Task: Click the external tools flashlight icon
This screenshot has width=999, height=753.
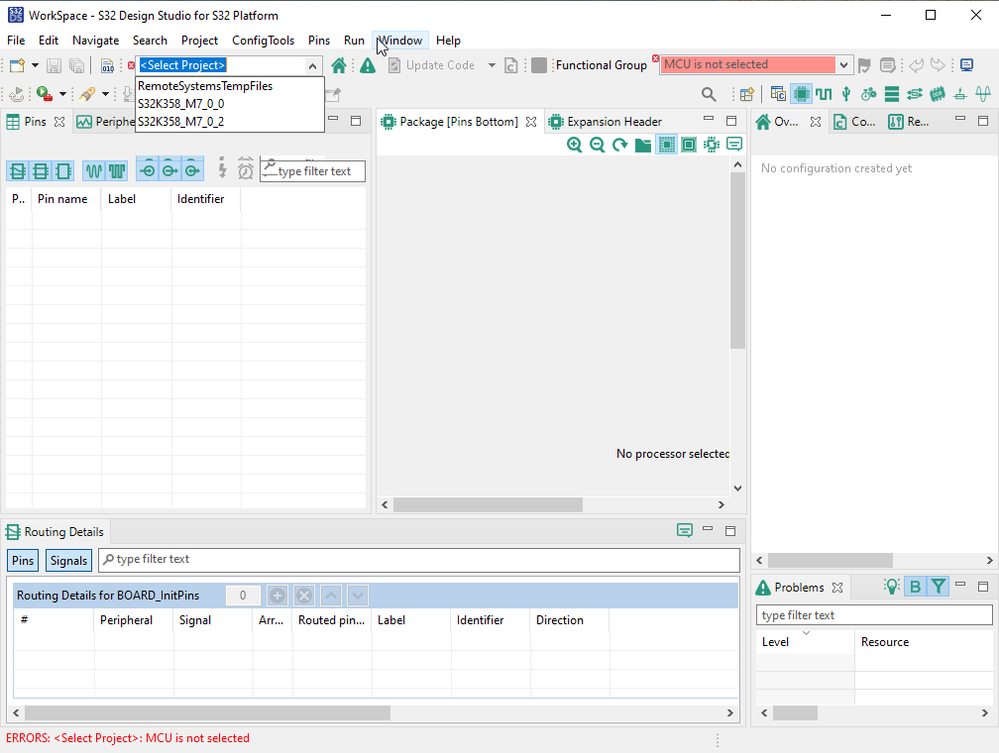Action: pyautogui.click(x=87, y=94)
